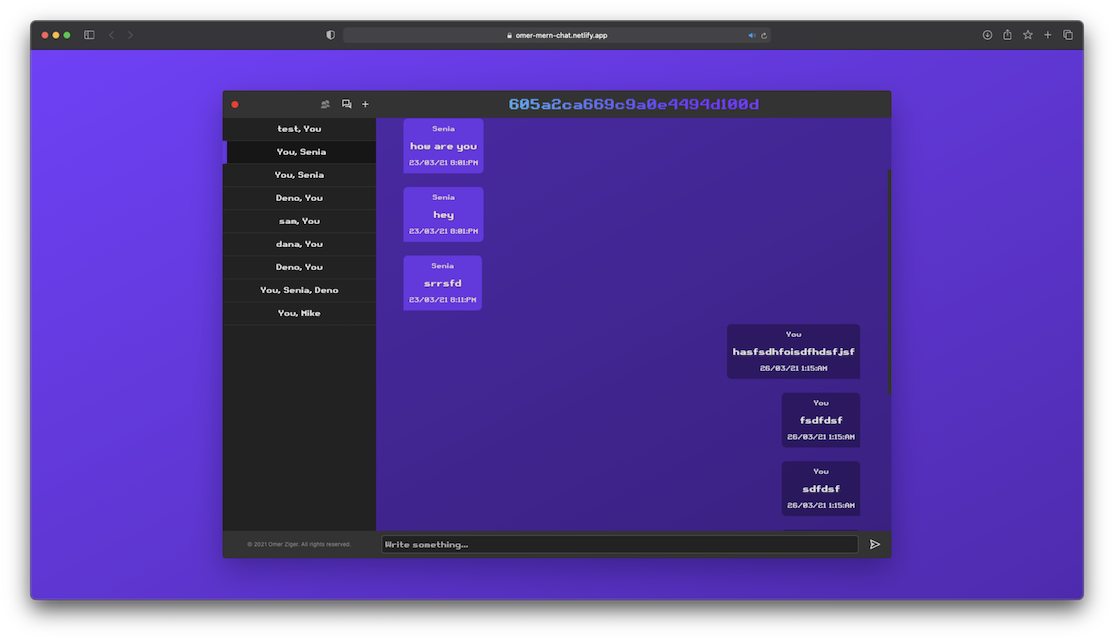Image resolution: width=1114 pixels, height=640 pixels.
Task: Click Safari share icon
Action: [1007, 35]
